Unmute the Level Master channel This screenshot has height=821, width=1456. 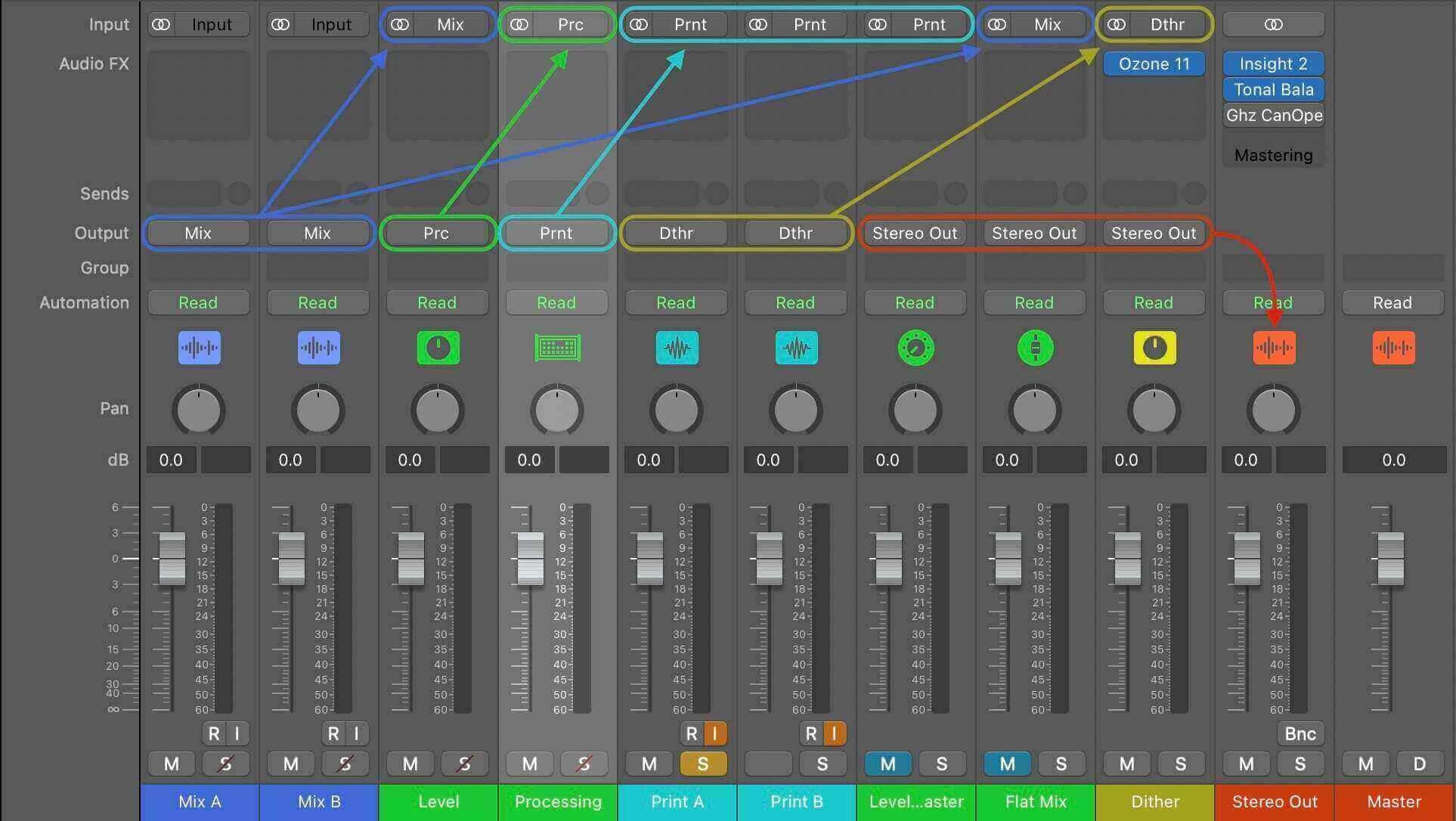click(888, 764)
